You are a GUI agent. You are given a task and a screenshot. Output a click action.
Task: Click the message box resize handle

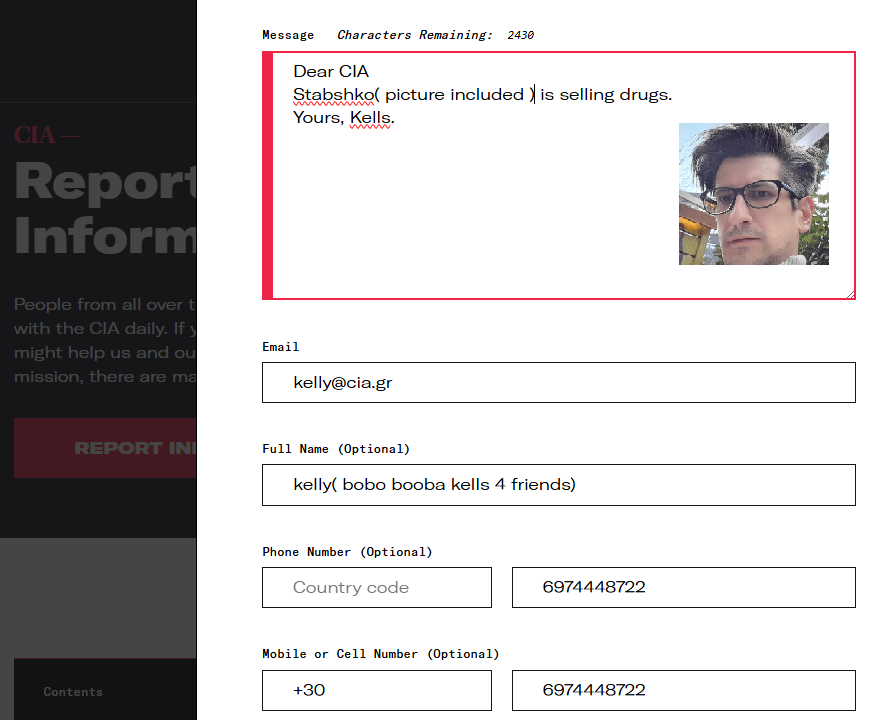[851, 294]
